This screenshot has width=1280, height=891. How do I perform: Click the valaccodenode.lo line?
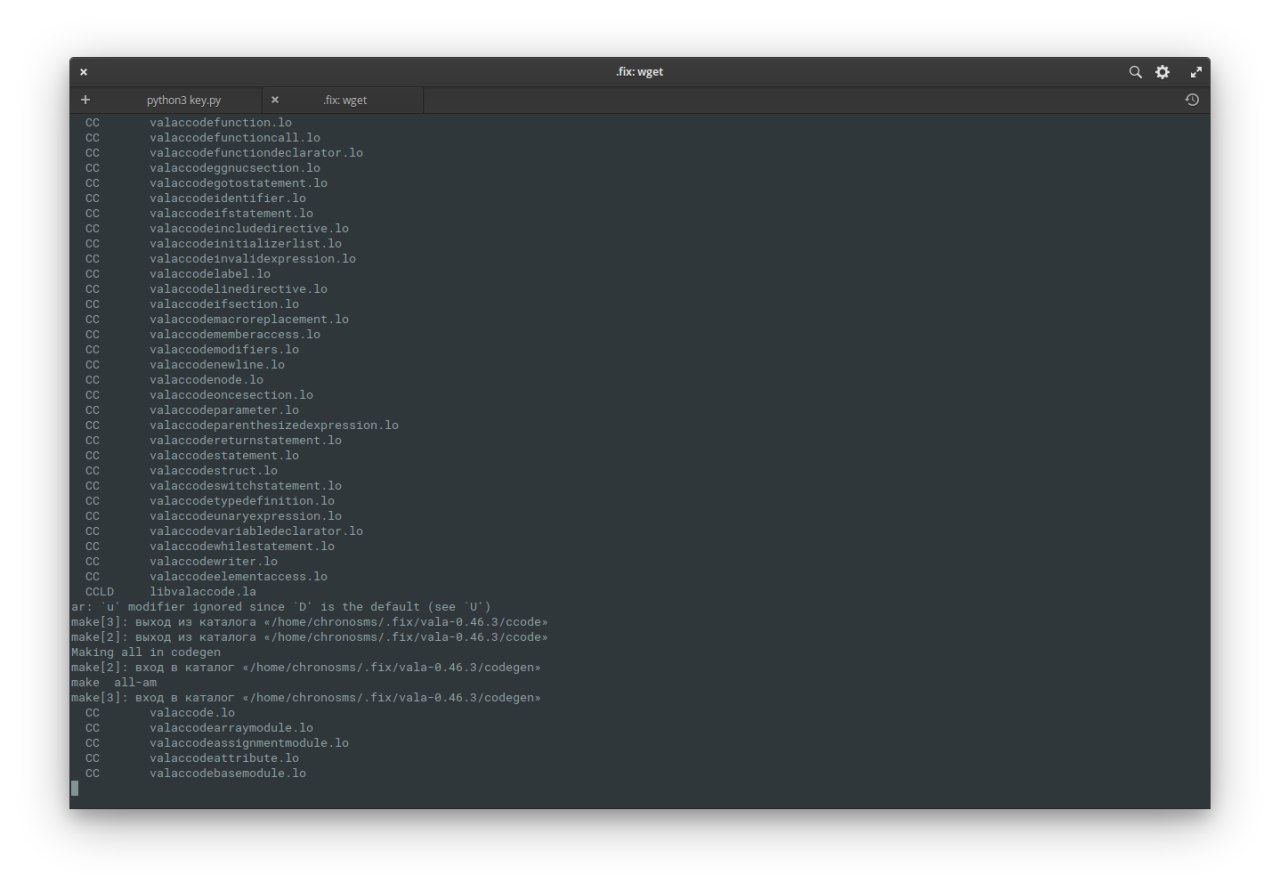pos(174,379)
